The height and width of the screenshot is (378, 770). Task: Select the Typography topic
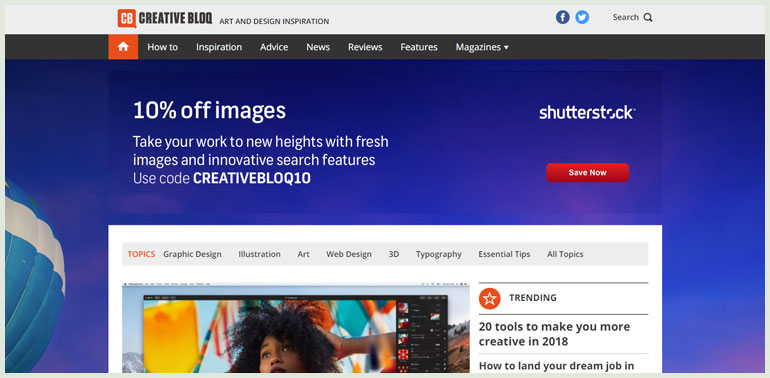[439, 254]
